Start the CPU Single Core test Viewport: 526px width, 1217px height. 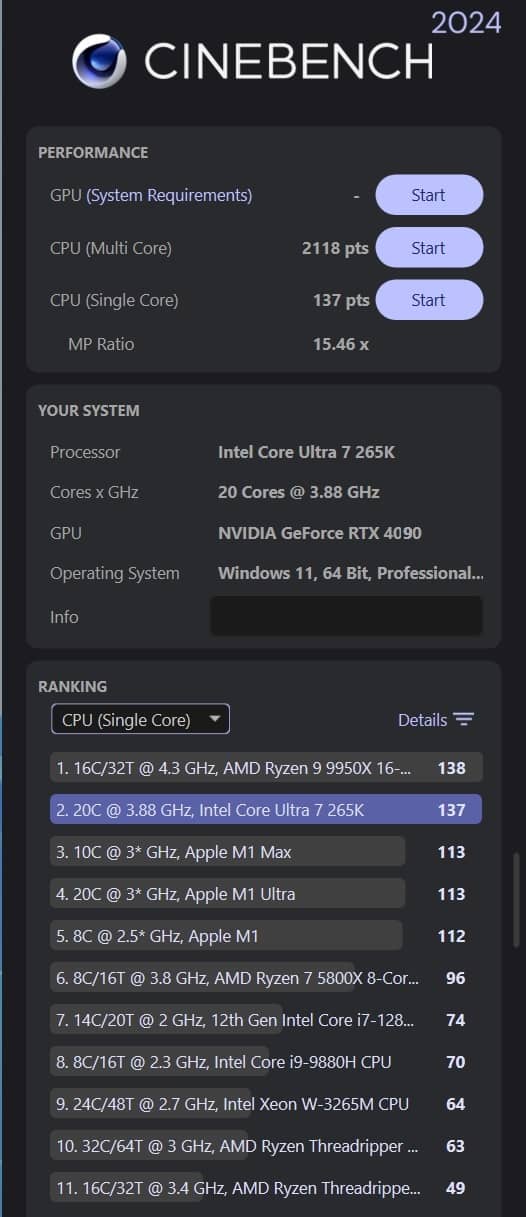pos(429,300)
